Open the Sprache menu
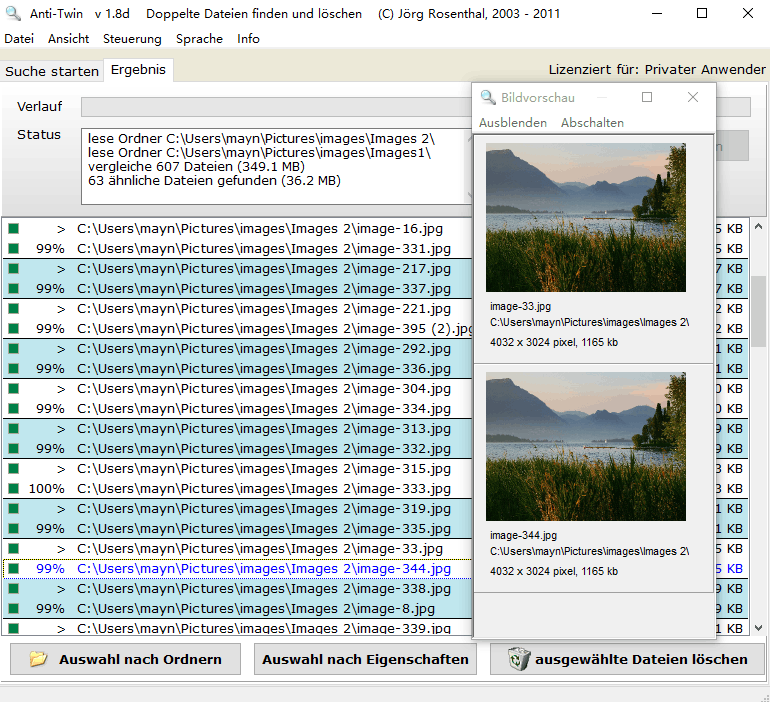 pos(199,39)
